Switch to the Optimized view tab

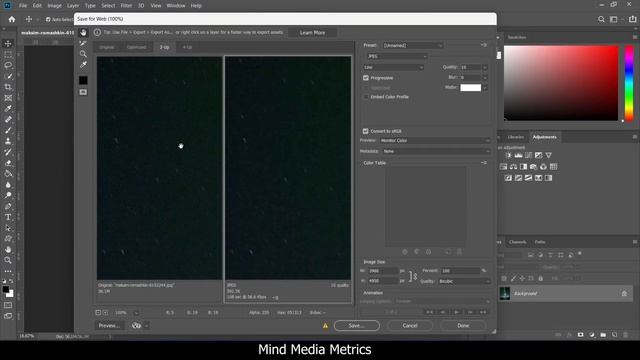(x=136, y=47)
